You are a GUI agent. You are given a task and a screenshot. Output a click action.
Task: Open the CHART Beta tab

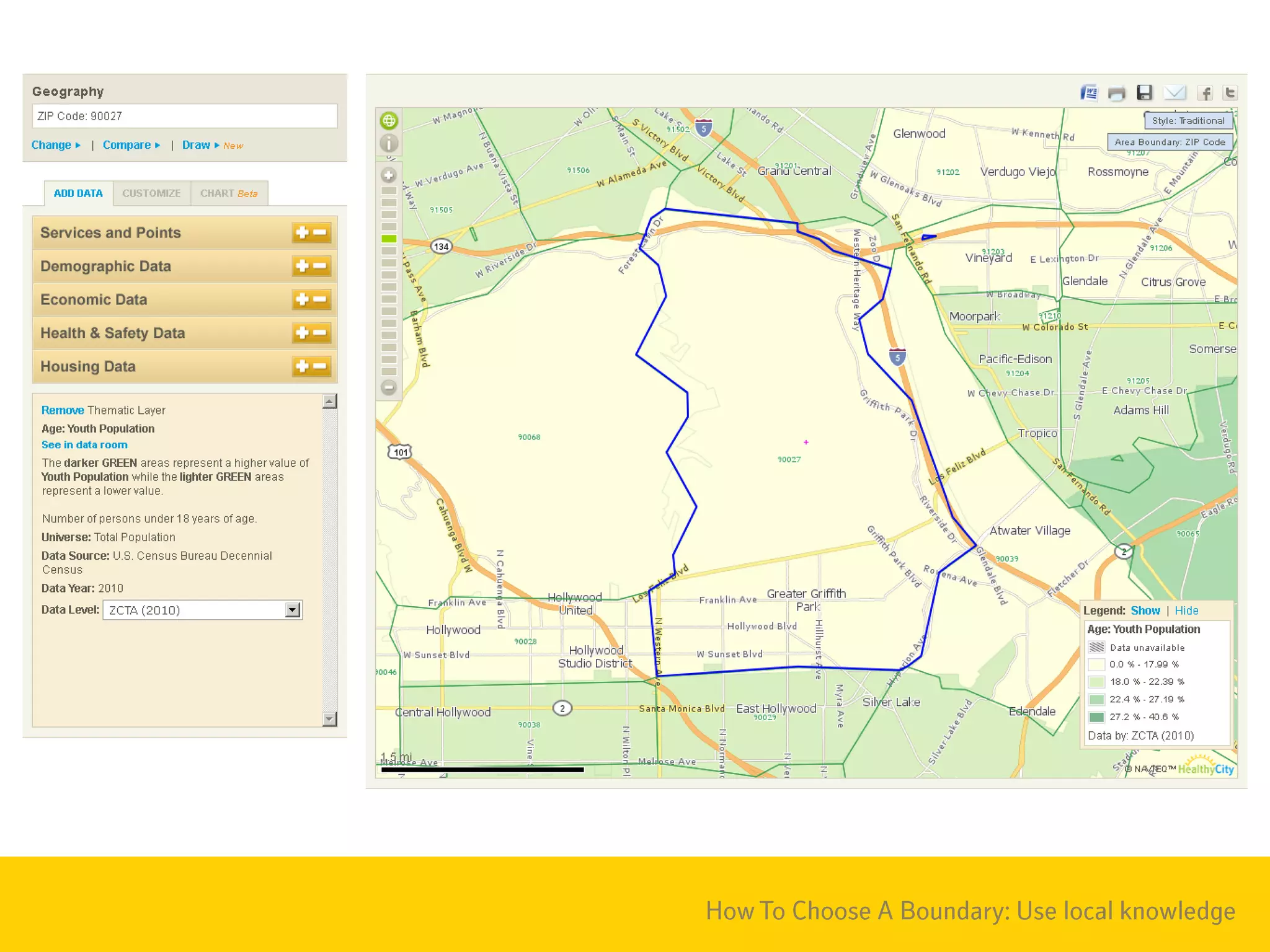click(x=228, y=193)
